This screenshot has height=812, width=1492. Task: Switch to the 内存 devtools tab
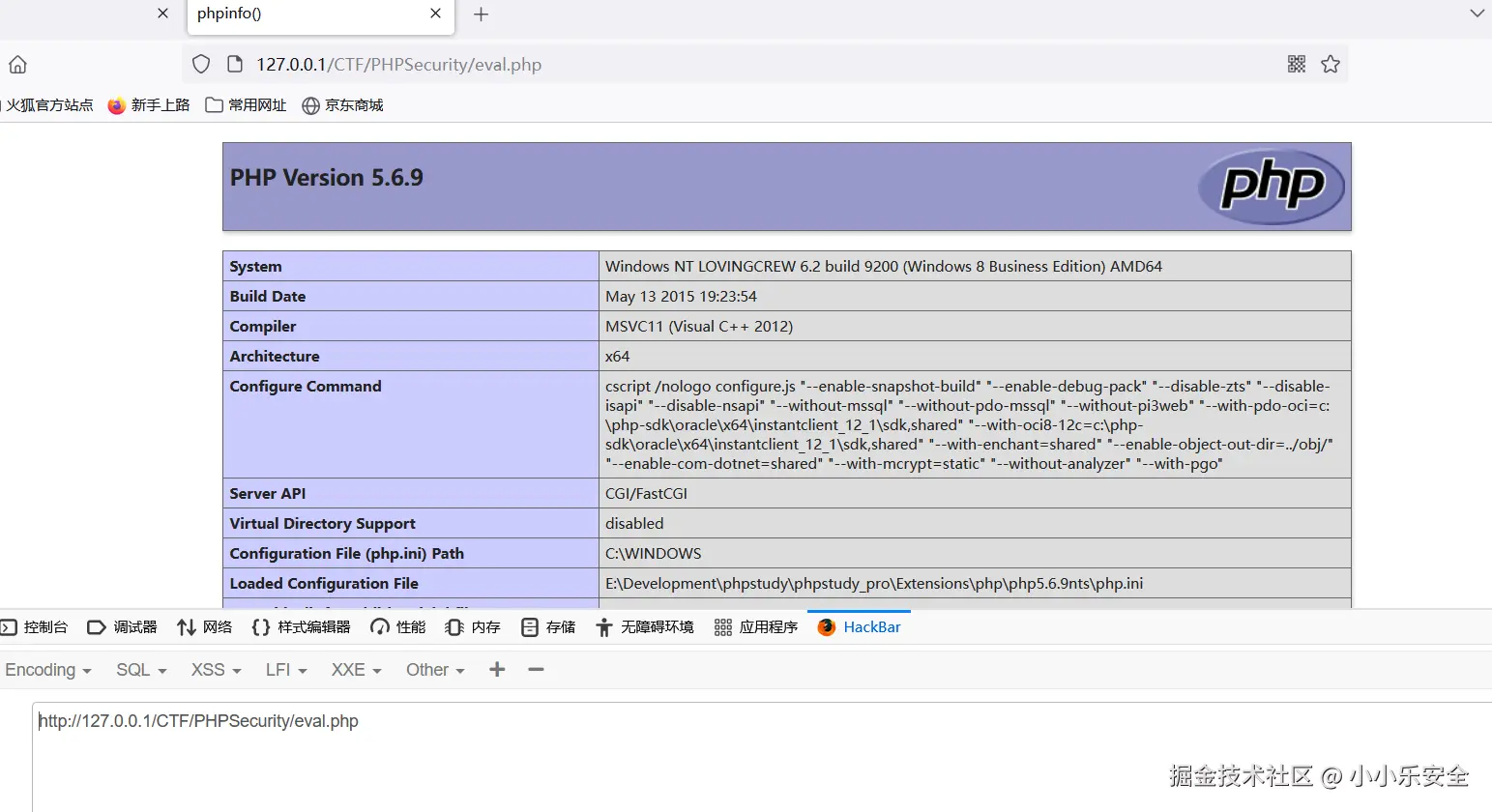click(473, 627)
